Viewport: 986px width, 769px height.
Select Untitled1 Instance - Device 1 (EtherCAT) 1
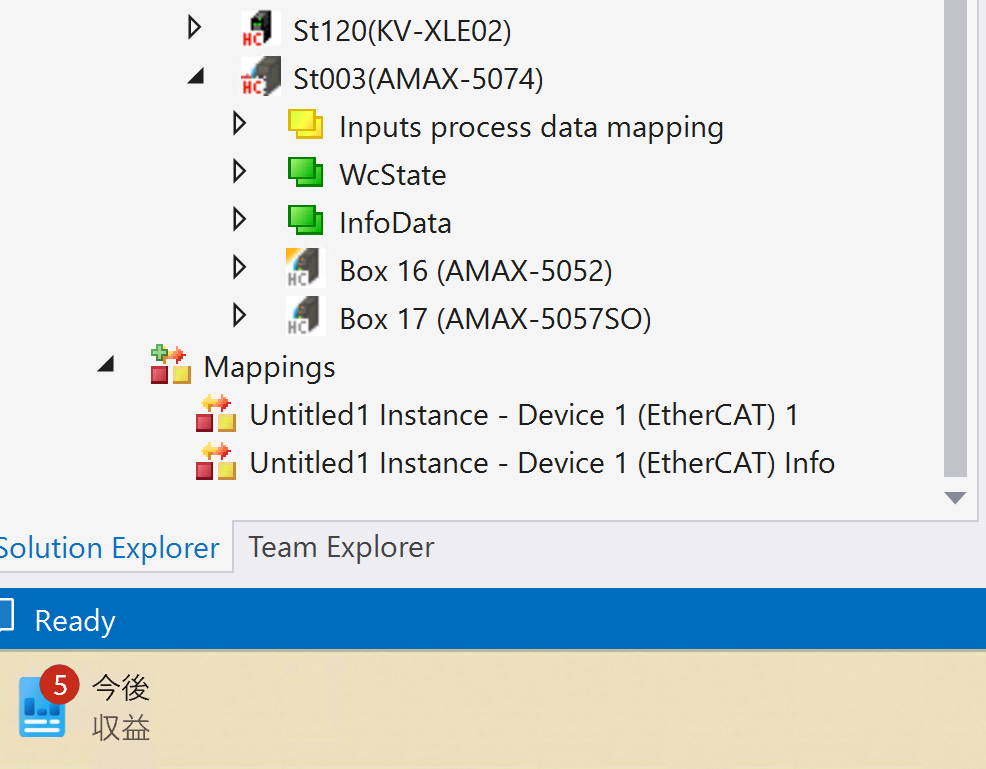coord(523,415)
